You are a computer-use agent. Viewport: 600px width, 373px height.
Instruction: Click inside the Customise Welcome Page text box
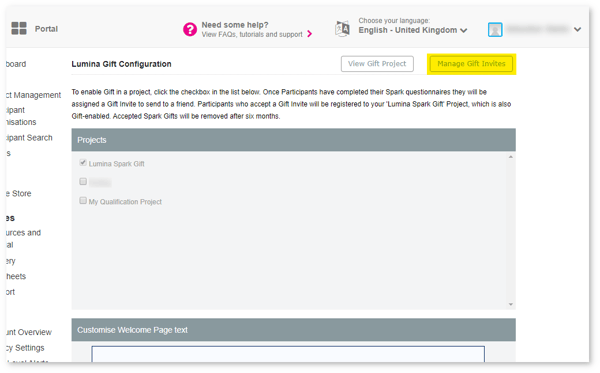click(288, 354)
